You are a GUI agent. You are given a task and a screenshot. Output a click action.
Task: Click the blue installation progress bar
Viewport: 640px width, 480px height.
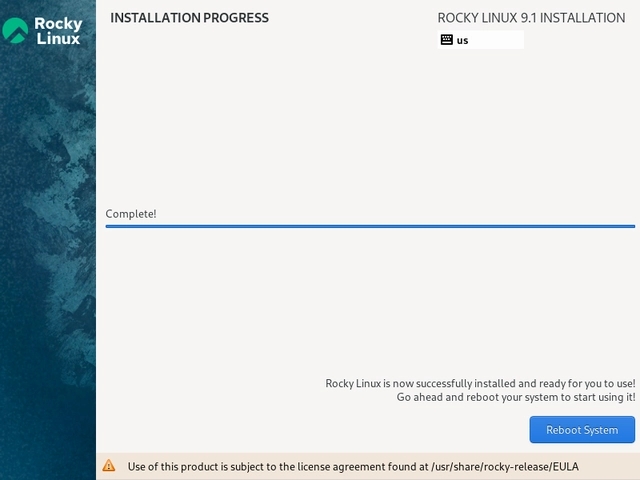[x=370, y=227]
